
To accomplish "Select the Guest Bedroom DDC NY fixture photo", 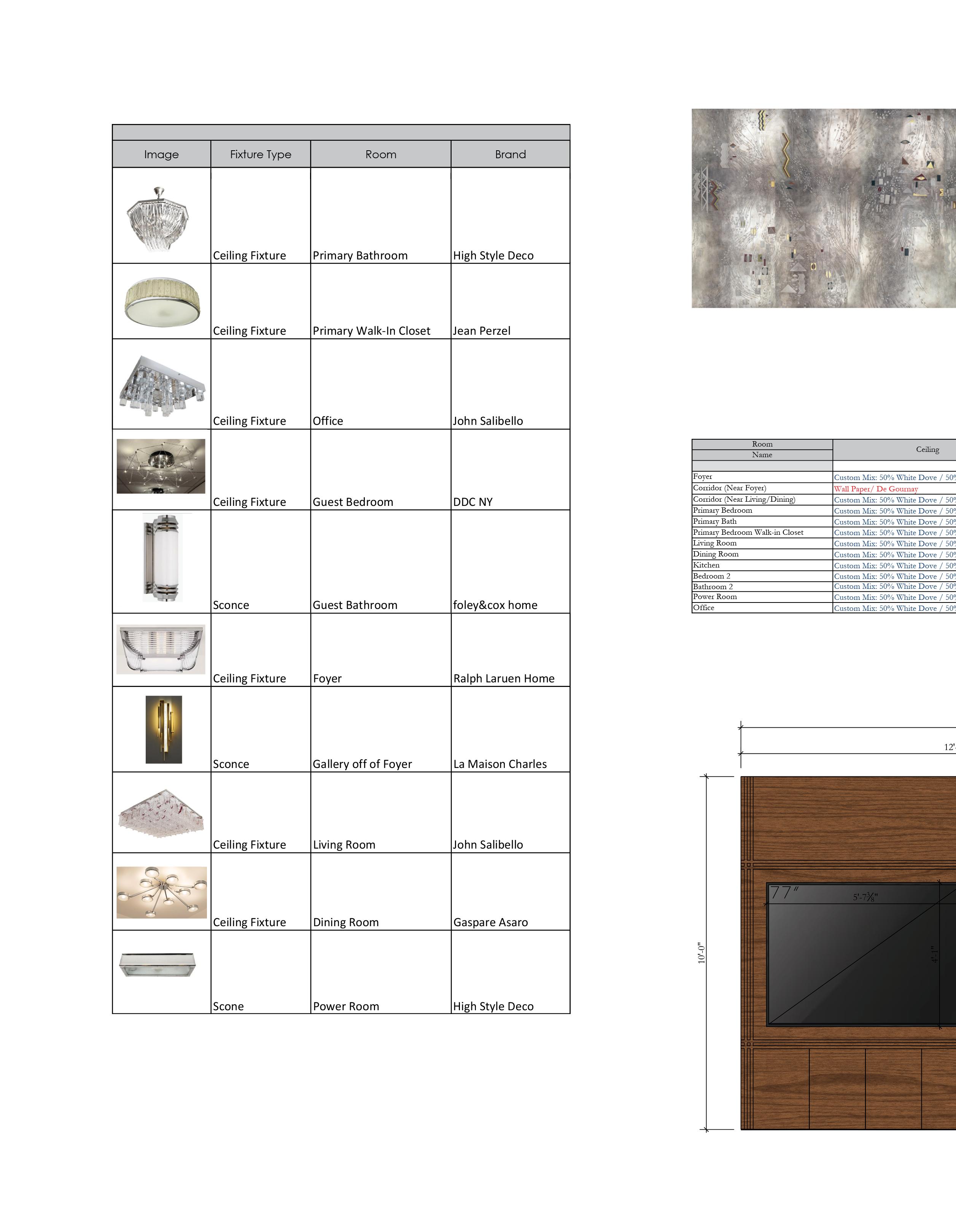I will [x=161, y=466].
